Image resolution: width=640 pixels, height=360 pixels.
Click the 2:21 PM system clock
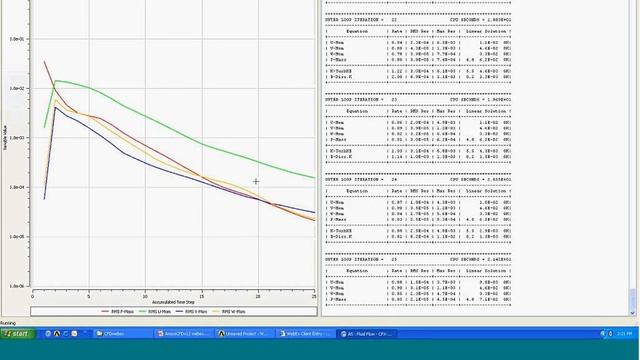tap(624, 333)
